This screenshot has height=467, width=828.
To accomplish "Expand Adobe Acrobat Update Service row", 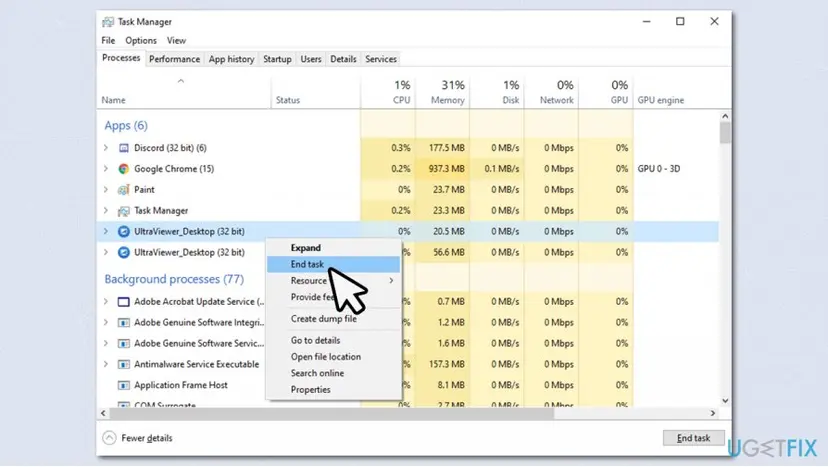I will (106, 302).
